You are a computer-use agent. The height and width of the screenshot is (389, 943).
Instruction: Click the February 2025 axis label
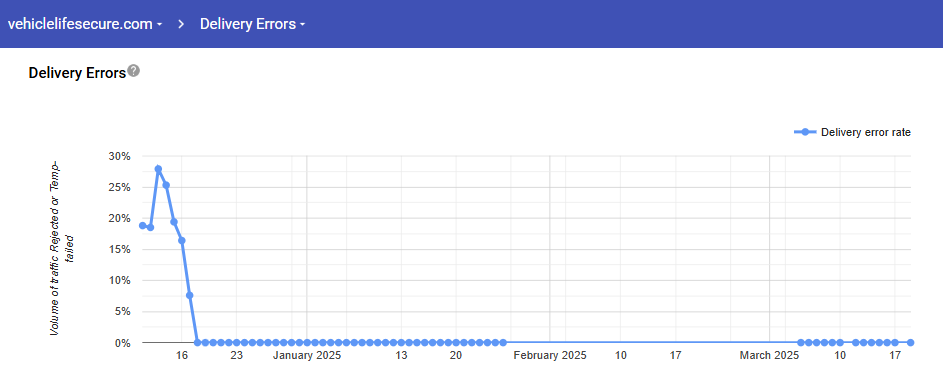(x=550, y=355)
